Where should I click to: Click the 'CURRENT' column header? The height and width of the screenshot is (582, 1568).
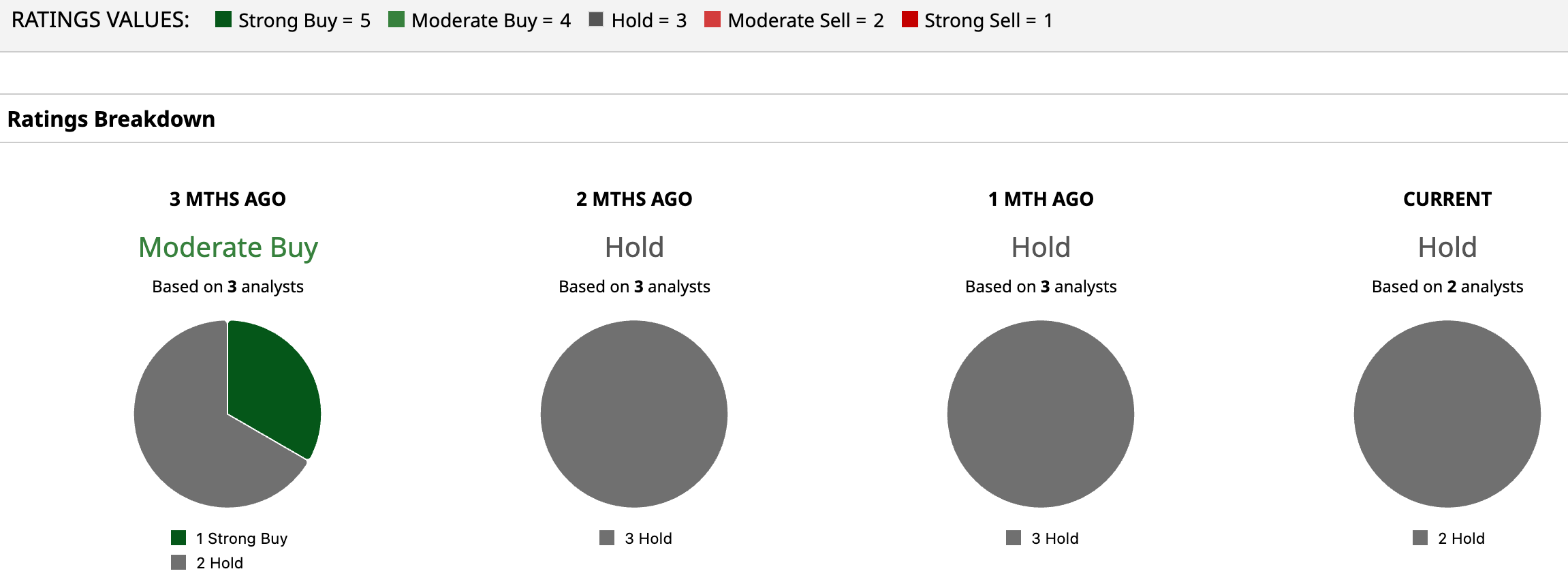tap(1447, 199)
